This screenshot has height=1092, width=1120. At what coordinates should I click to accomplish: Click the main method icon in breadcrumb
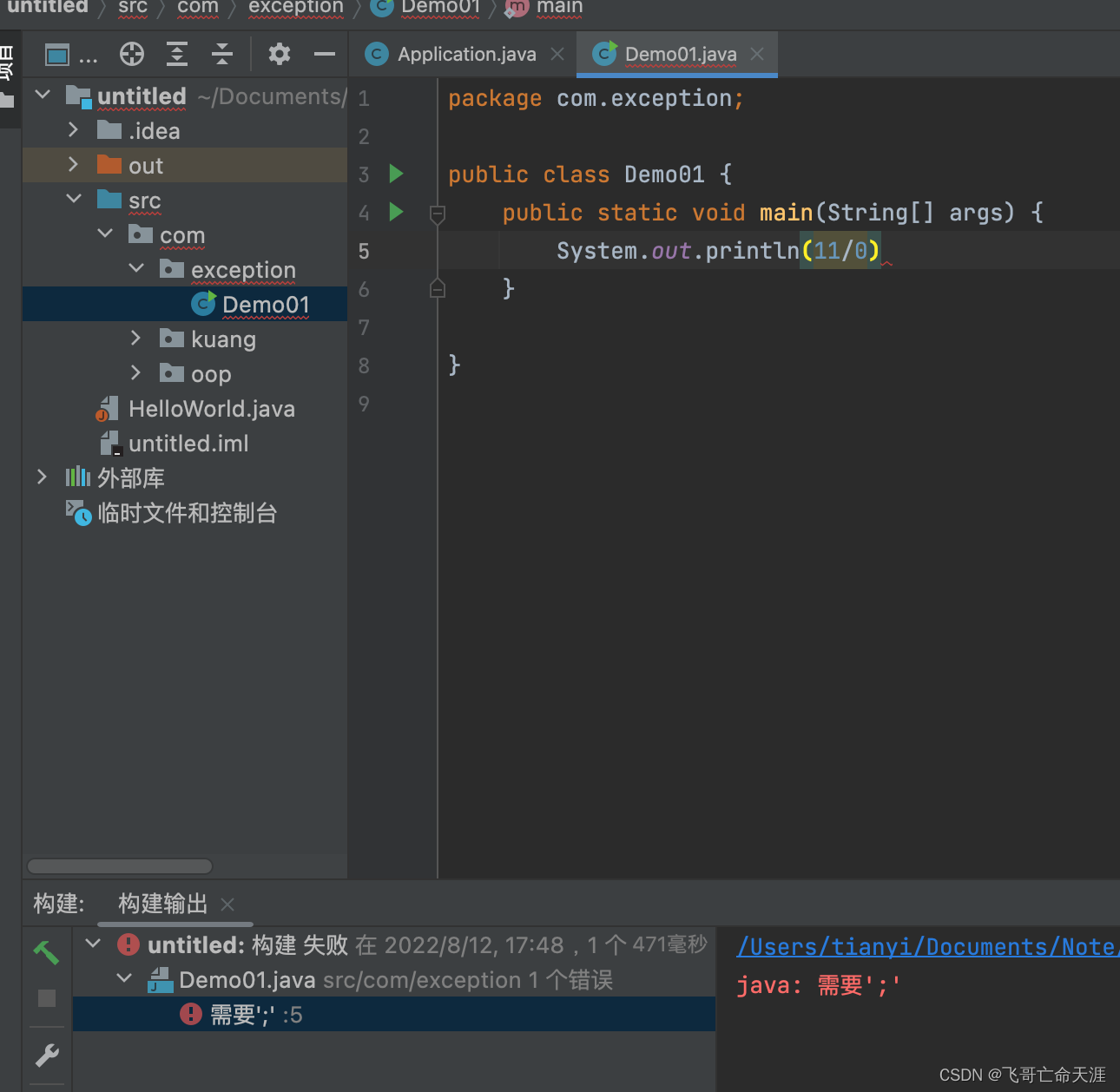(x=516, y=7)
